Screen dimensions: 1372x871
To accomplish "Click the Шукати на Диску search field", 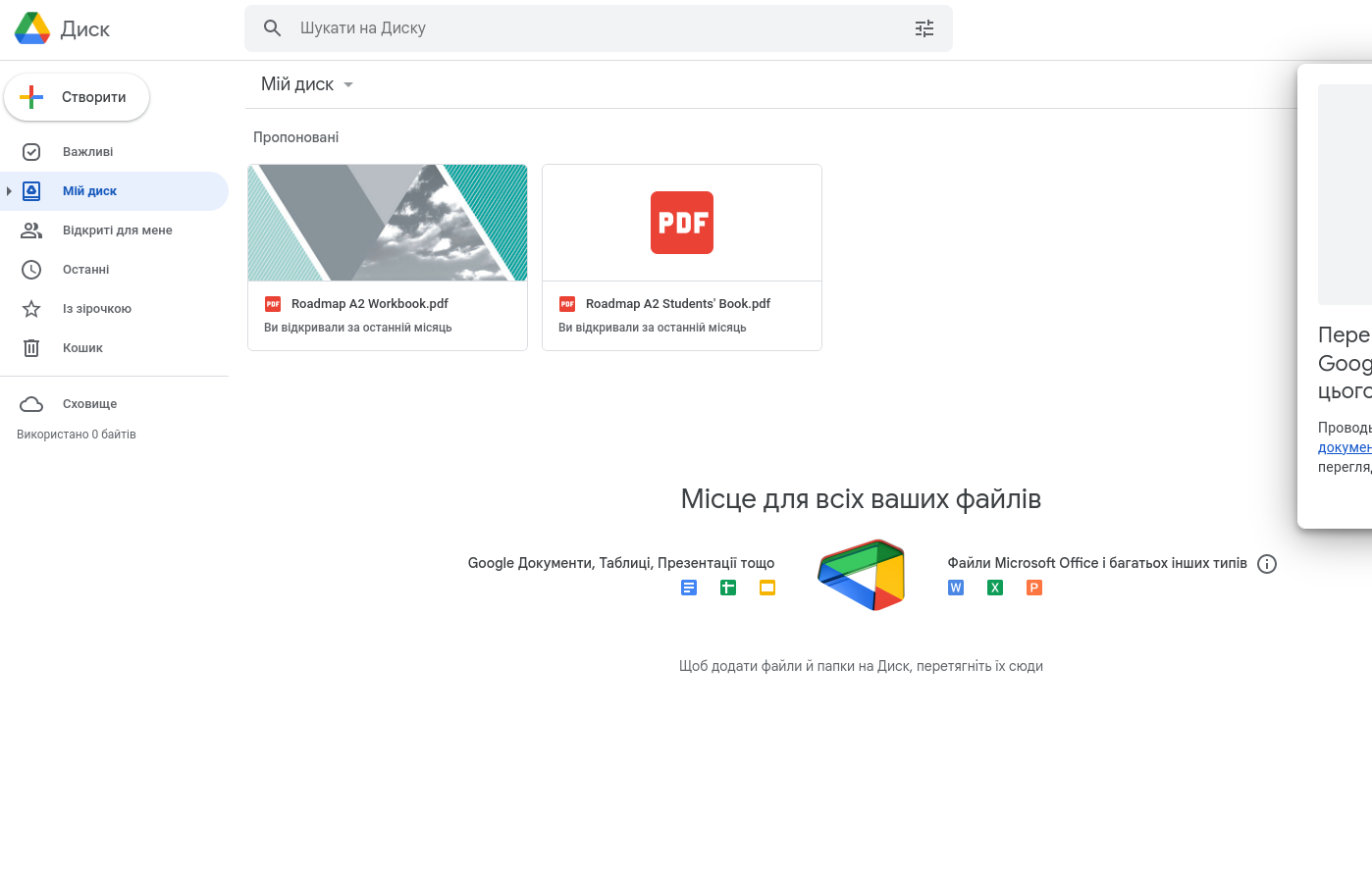I will (x=599, y=27).
